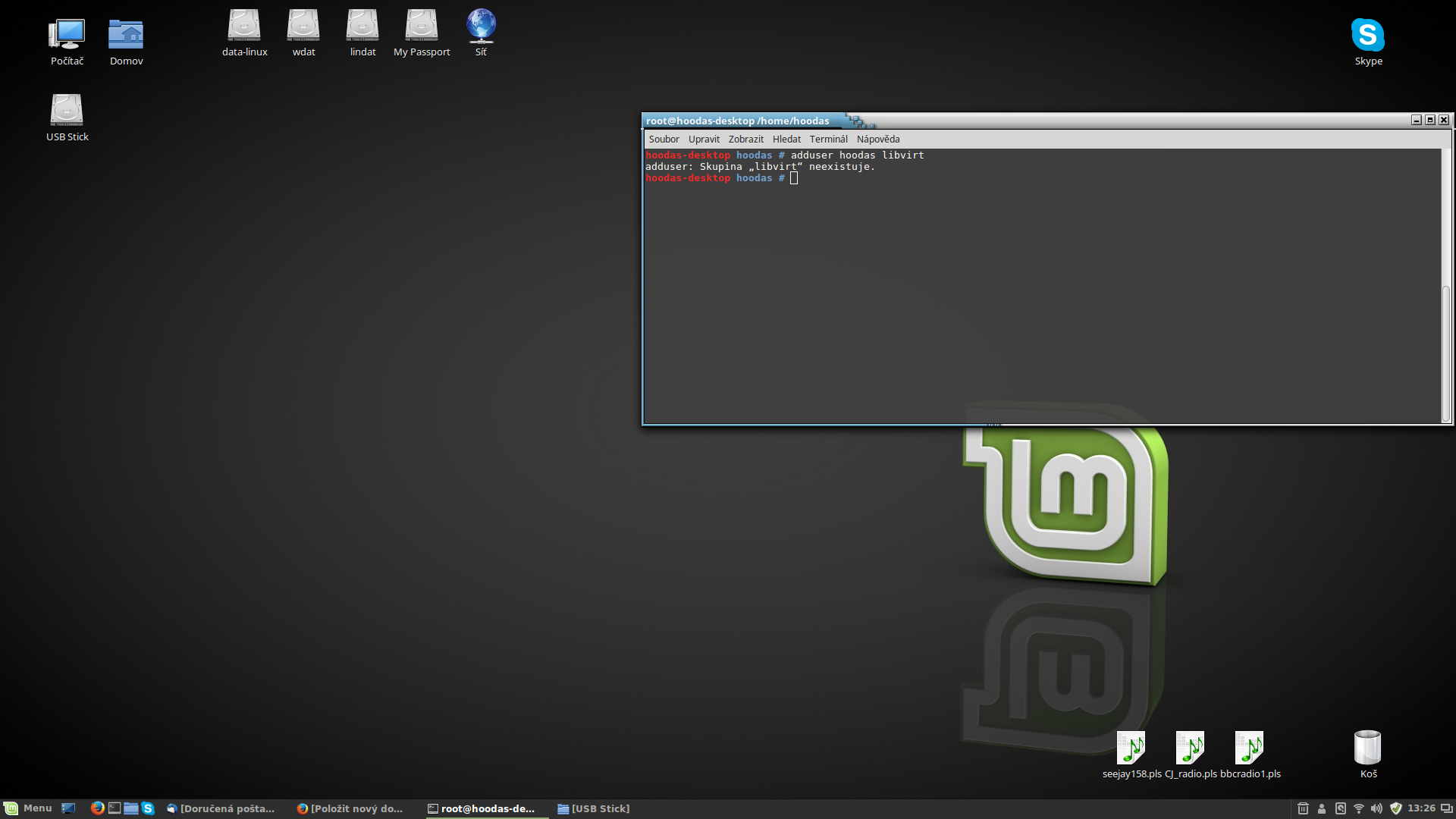
Task: Open the Wi-Fi network applet
Action: coord(1359,808)
